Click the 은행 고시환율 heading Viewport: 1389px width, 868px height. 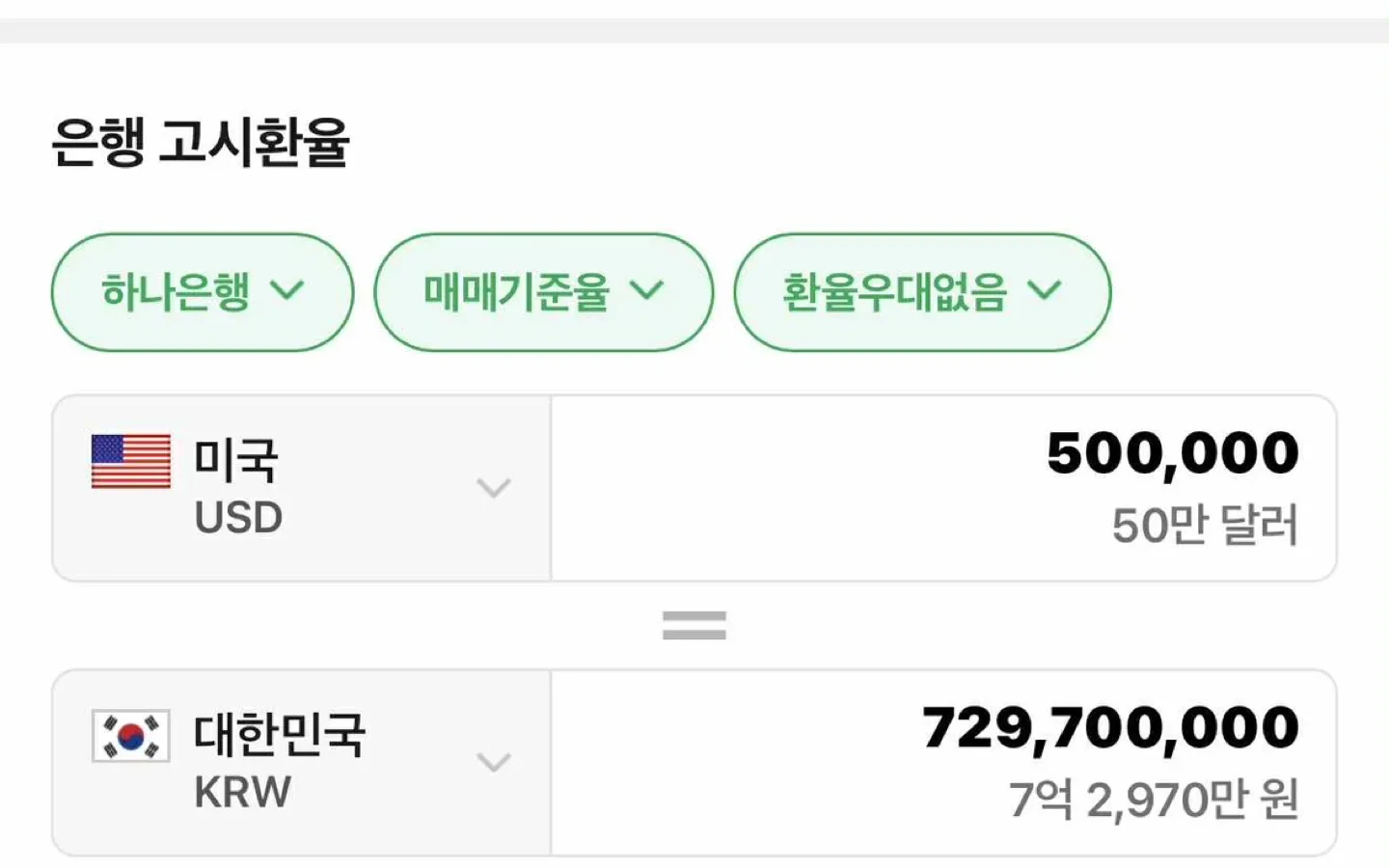[x=201, y=143]
